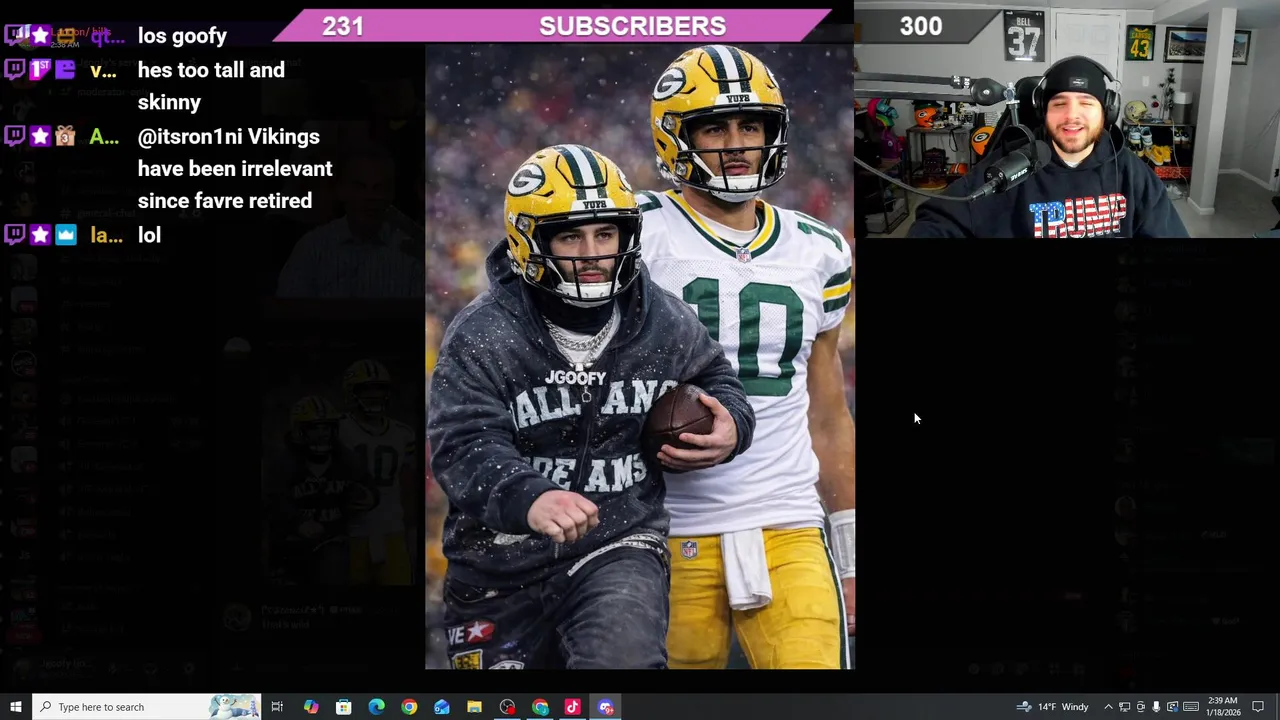Click the subscriber goal number '300'
Viewport: 1280px width, 720px height.
pyautogui.click(x=921, y=26)
